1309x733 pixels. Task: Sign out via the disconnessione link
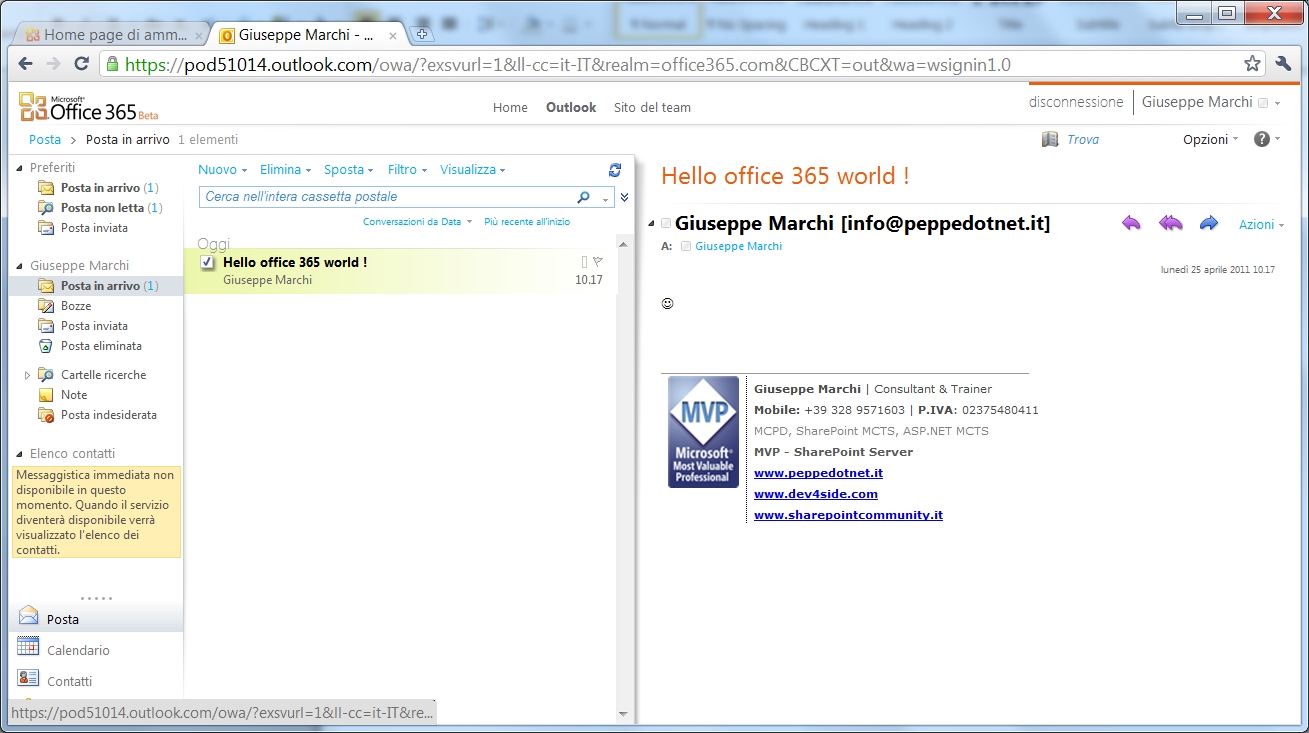1076,102
